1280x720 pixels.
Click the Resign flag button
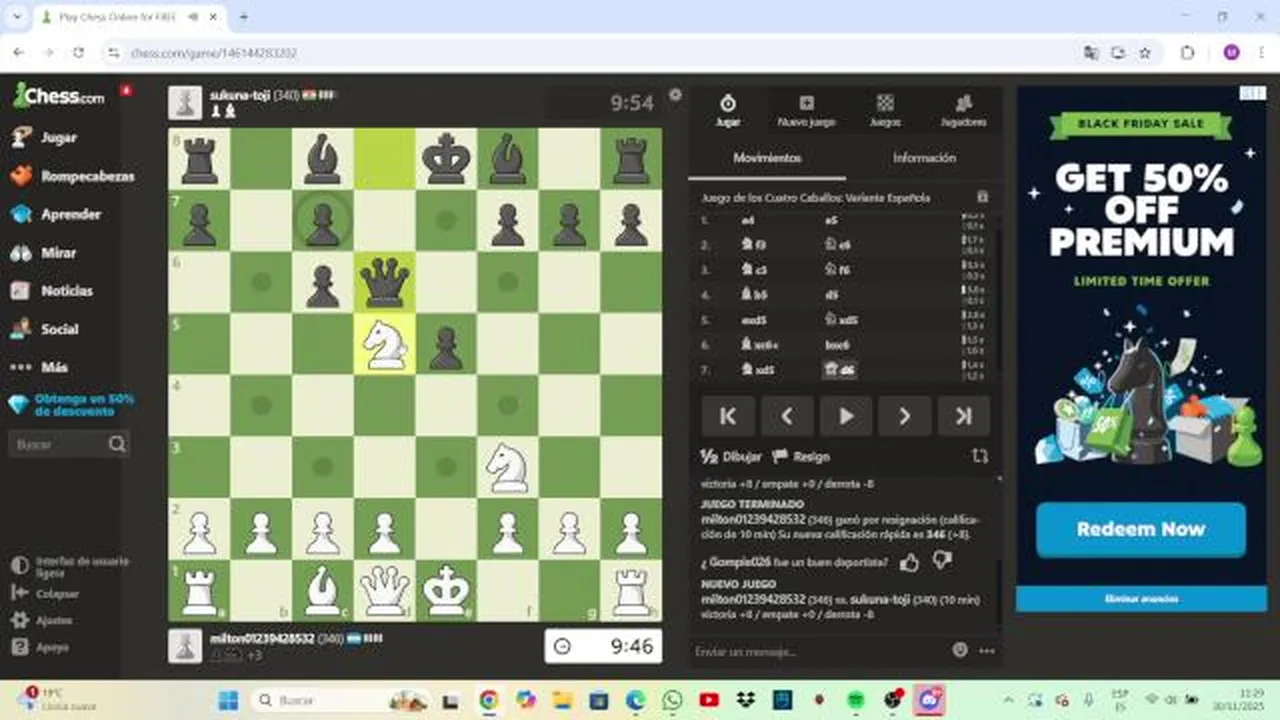802,456
